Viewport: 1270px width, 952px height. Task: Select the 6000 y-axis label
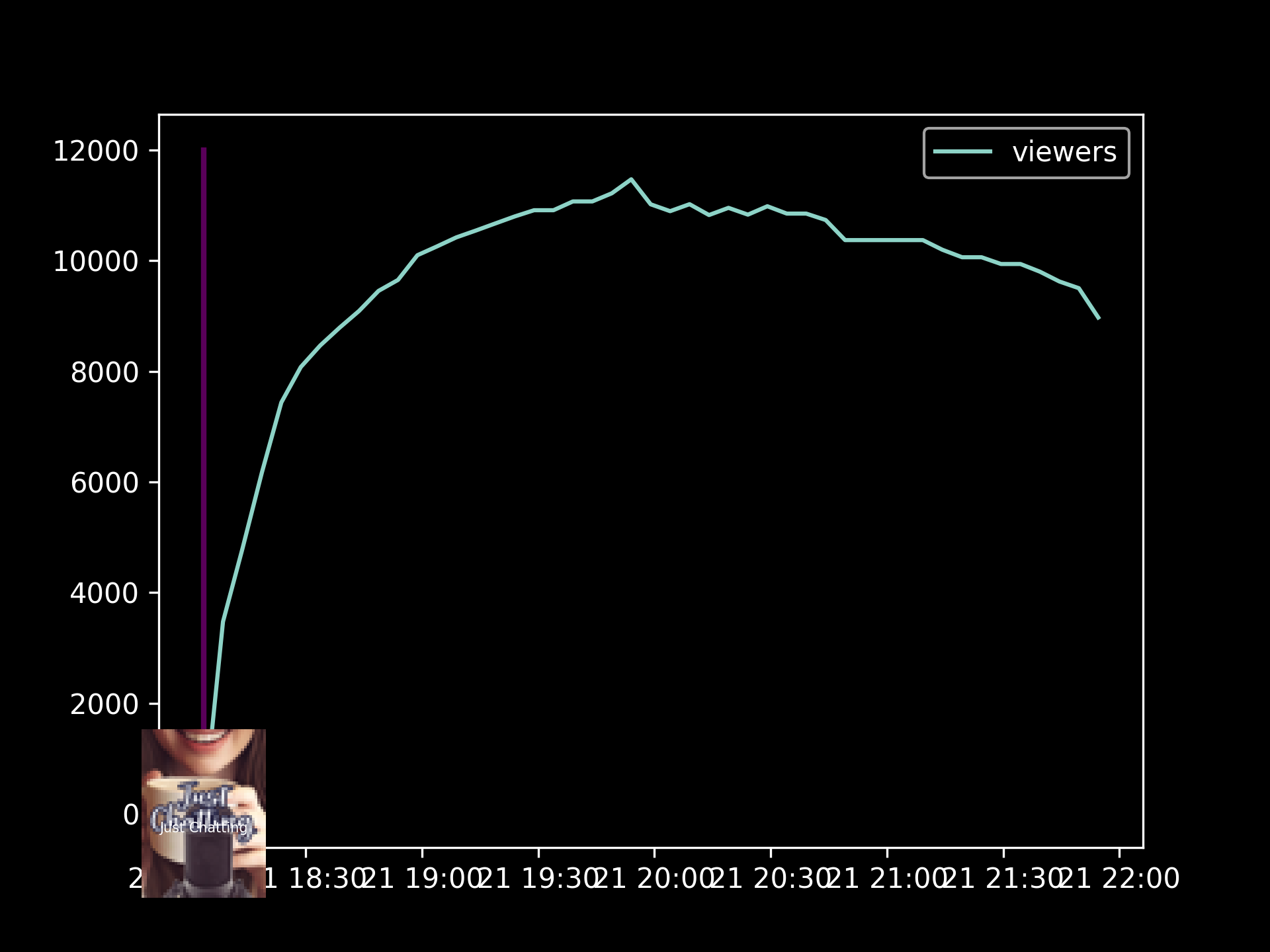[x=104, y=483]
